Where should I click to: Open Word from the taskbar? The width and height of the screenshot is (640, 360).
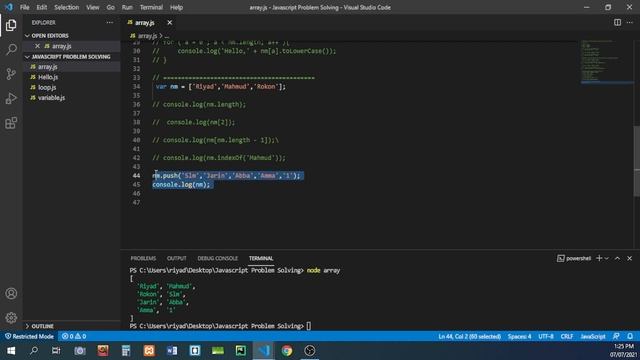click(172, 351)
